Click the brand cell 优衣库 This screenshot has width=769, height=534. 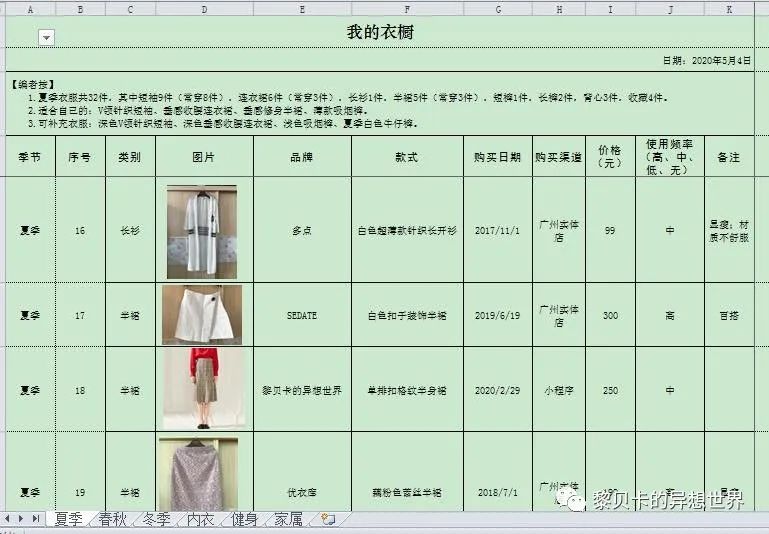click(x=303, y=472)
